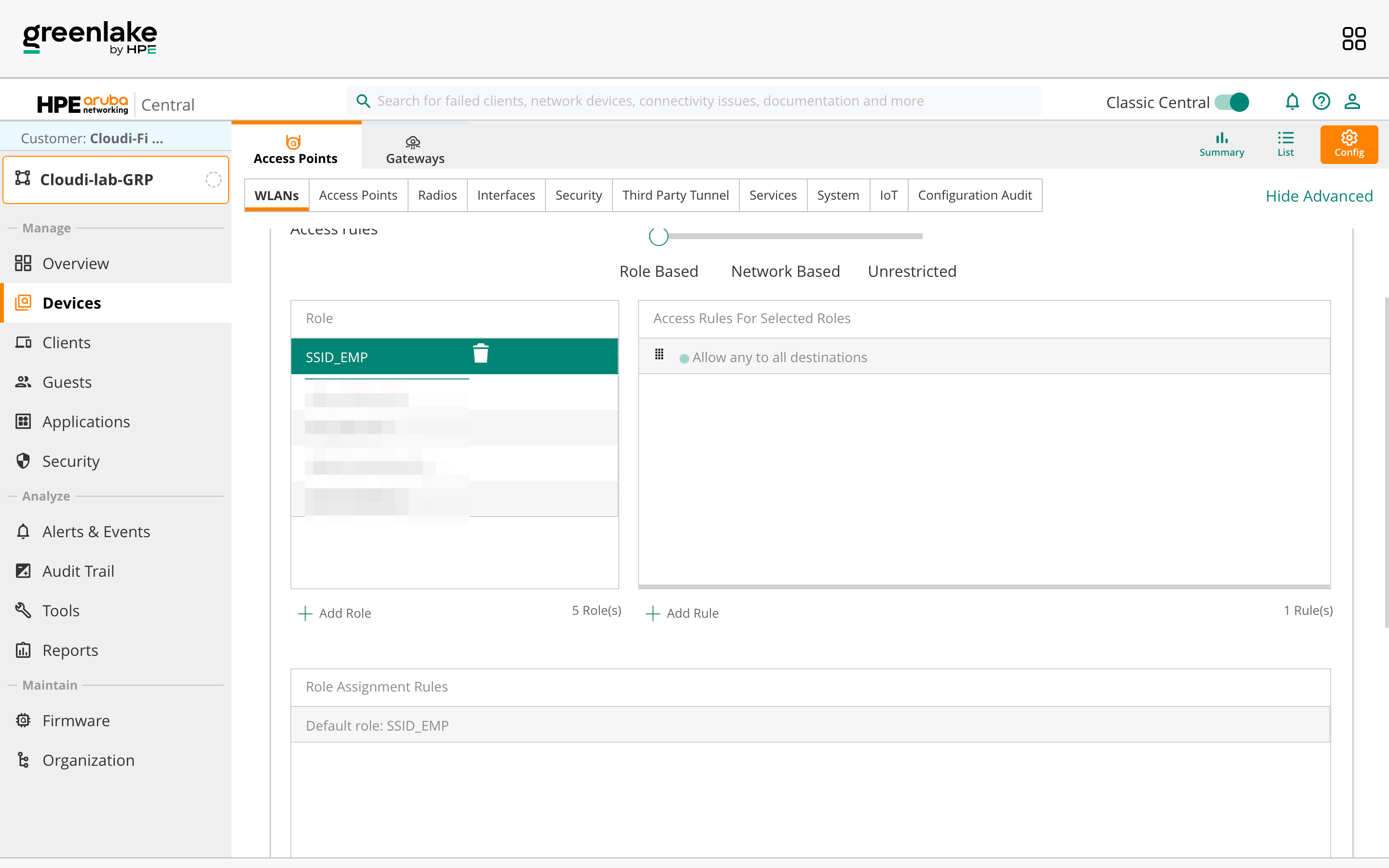Image resolution: width=1389 pixels, height=868 pixels.
Task: Switch to the Summary view
Action: pyautogui.click(x=1221, y=144)
